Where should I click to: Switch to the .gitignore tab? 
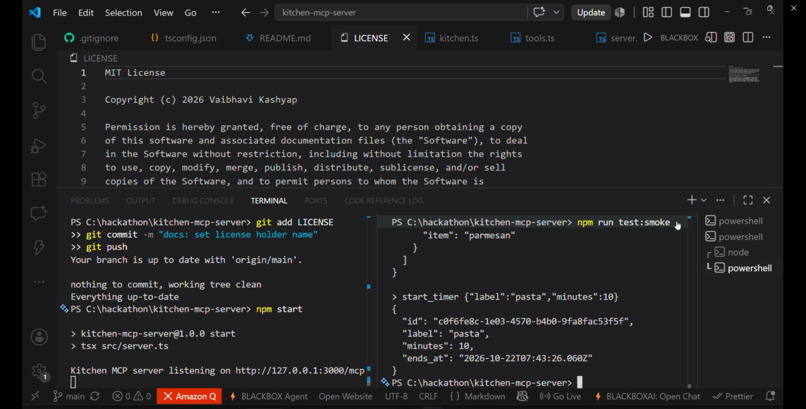pos(91,38)
